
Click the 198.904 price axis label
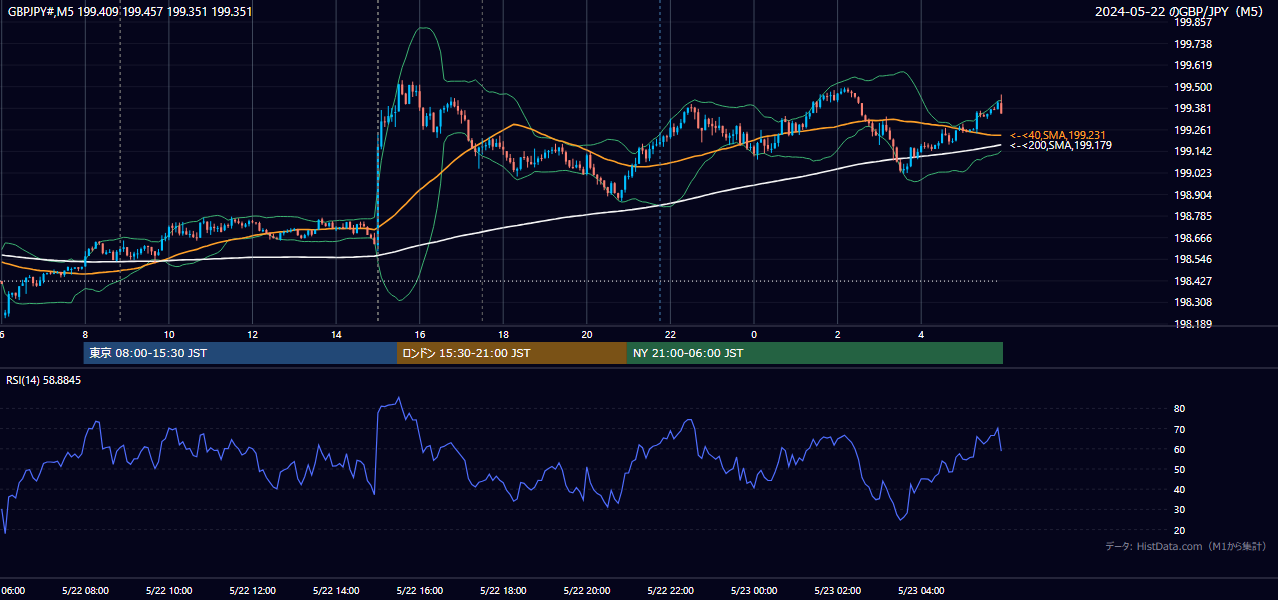coord(1192,195)
